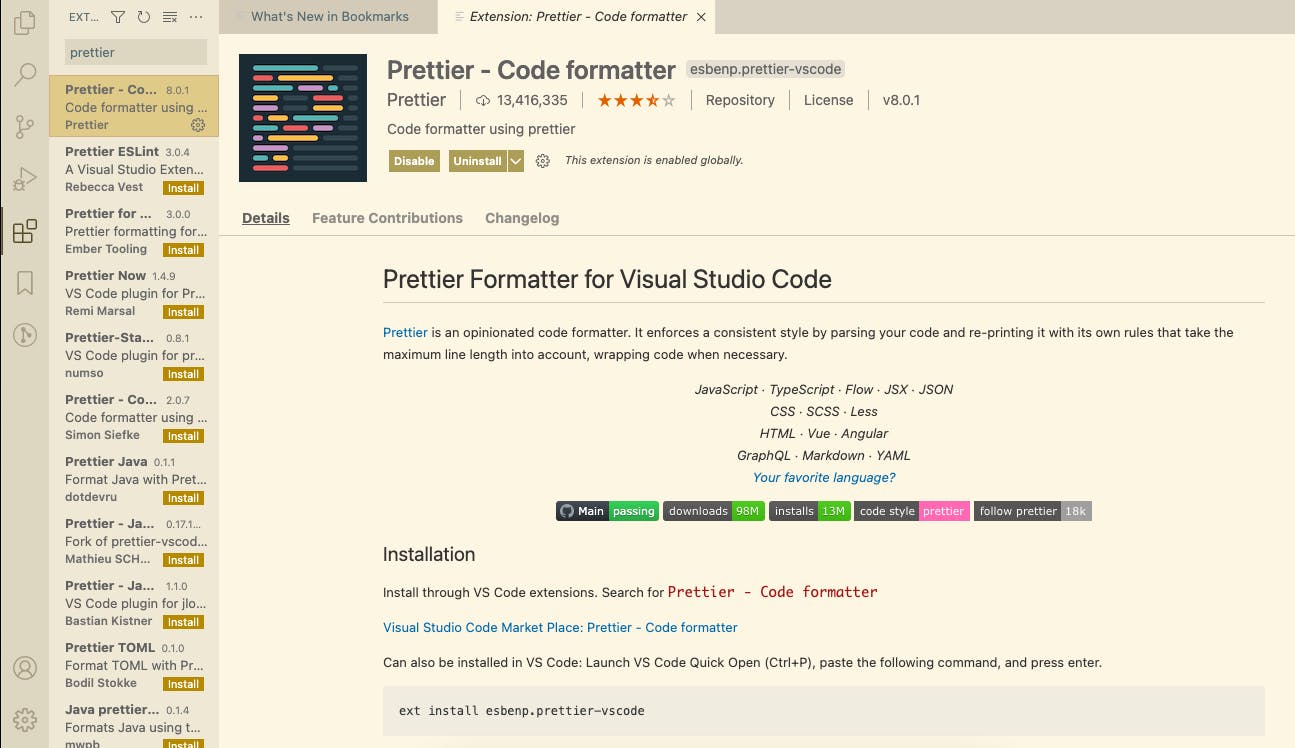Click the Prettier publisher name in header

pyautogui.click(x=417, y=100)
